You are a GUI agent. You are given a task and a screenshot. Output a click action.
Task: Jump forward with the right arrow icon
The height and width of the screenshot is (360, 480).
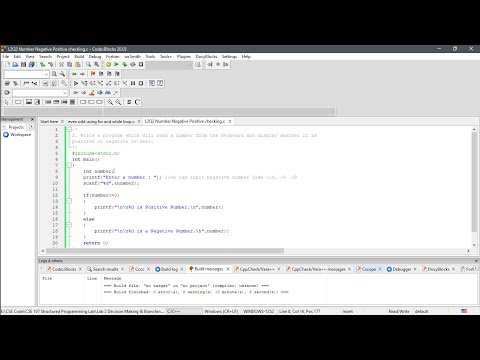pos(82,74)
